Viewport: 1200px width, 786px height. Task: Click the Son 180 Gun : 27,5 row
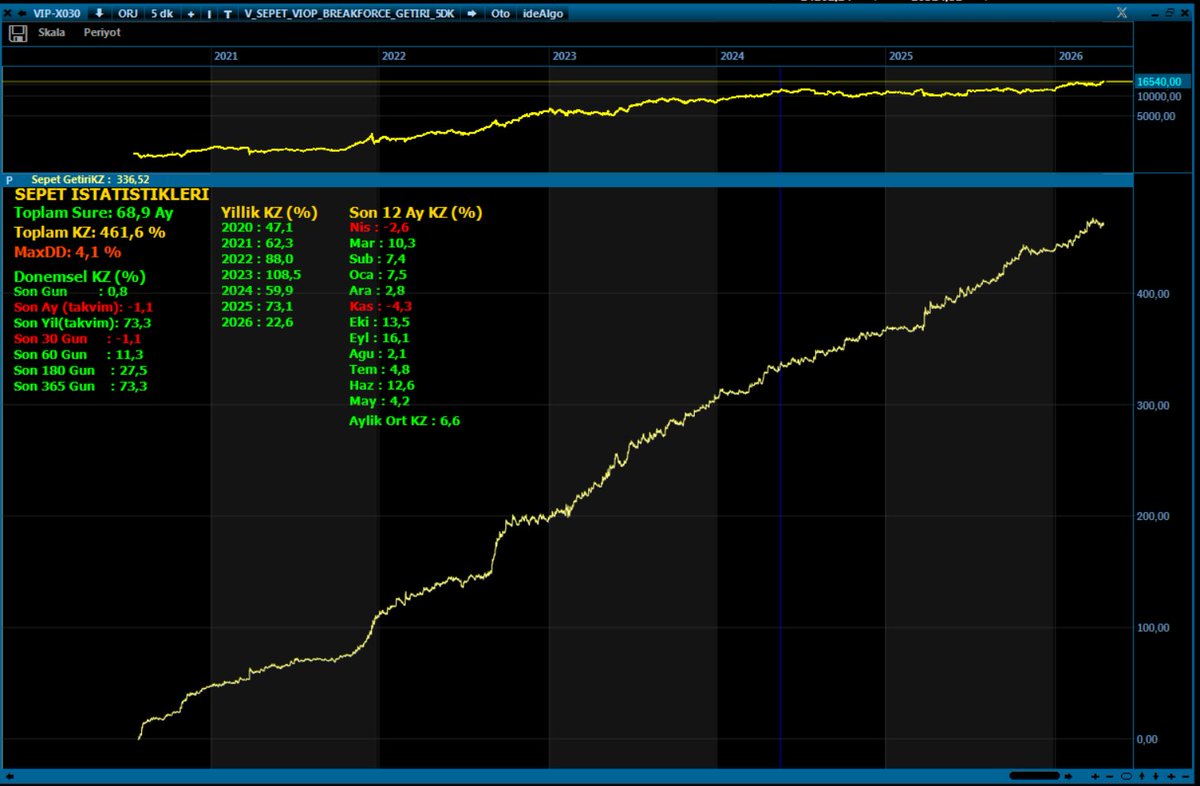[81, 371]
